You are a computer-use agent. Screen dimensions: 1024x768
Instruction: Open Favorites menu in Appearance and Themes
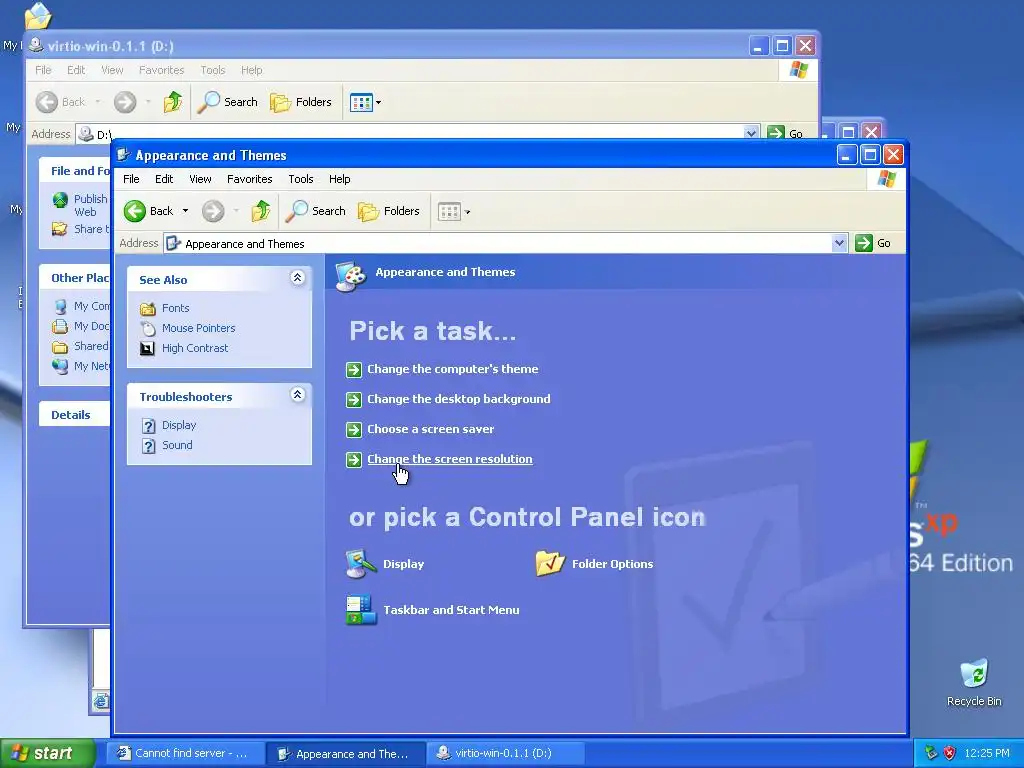coord(249,179)
